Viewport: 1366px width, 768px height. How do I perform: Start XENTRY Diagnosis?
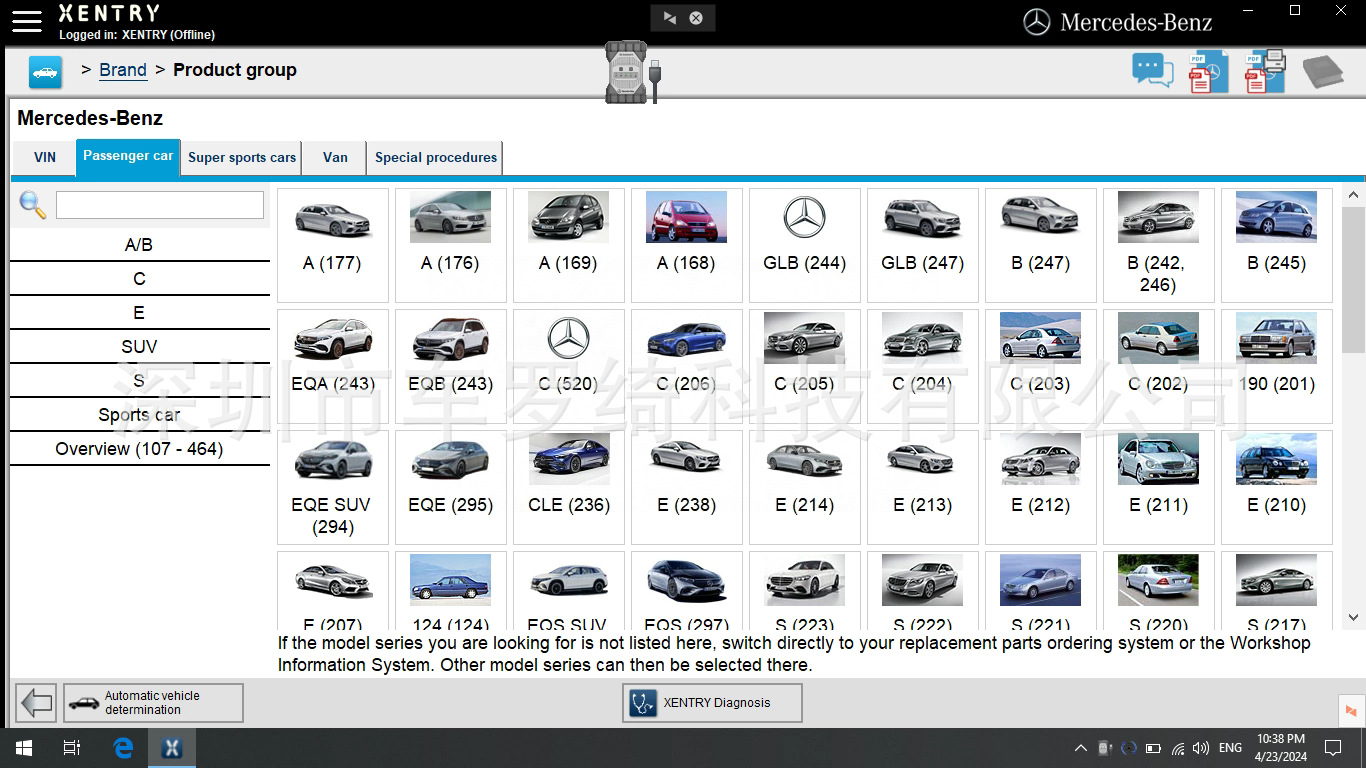[x=712, y=703]
